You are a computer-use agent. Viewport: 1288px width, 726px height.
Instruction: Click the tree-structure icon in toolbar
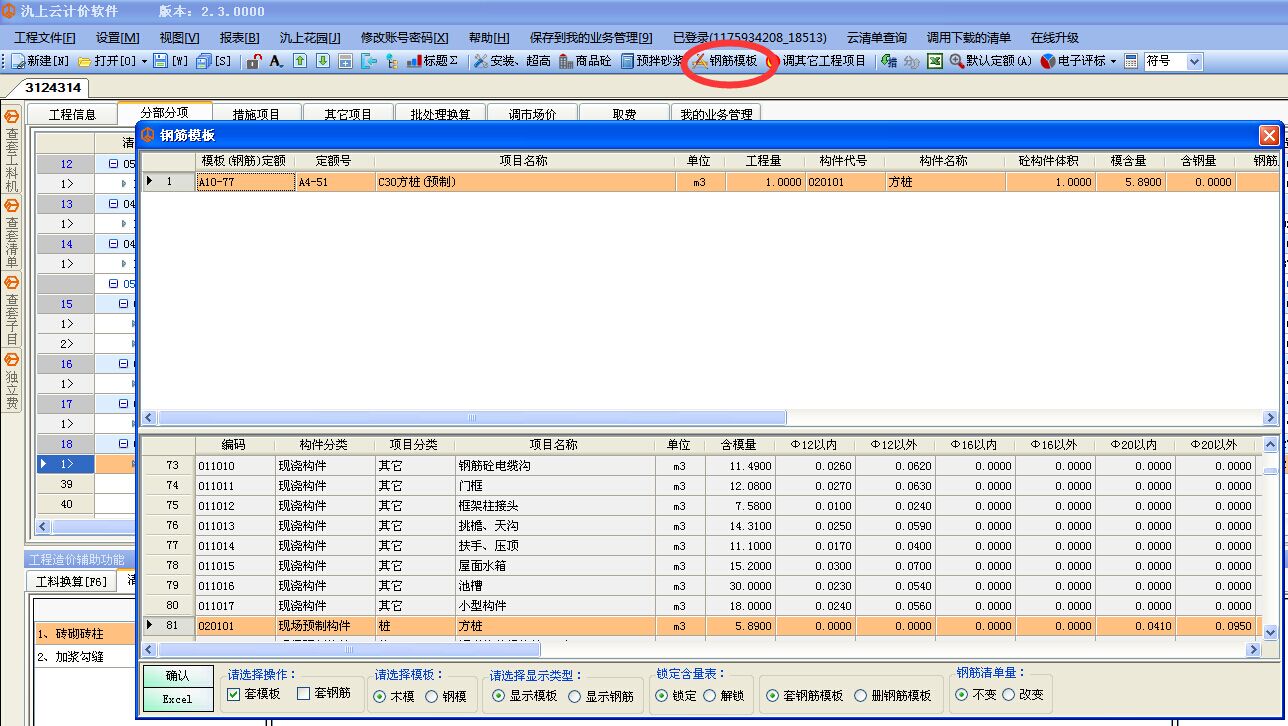coord(392,61)
